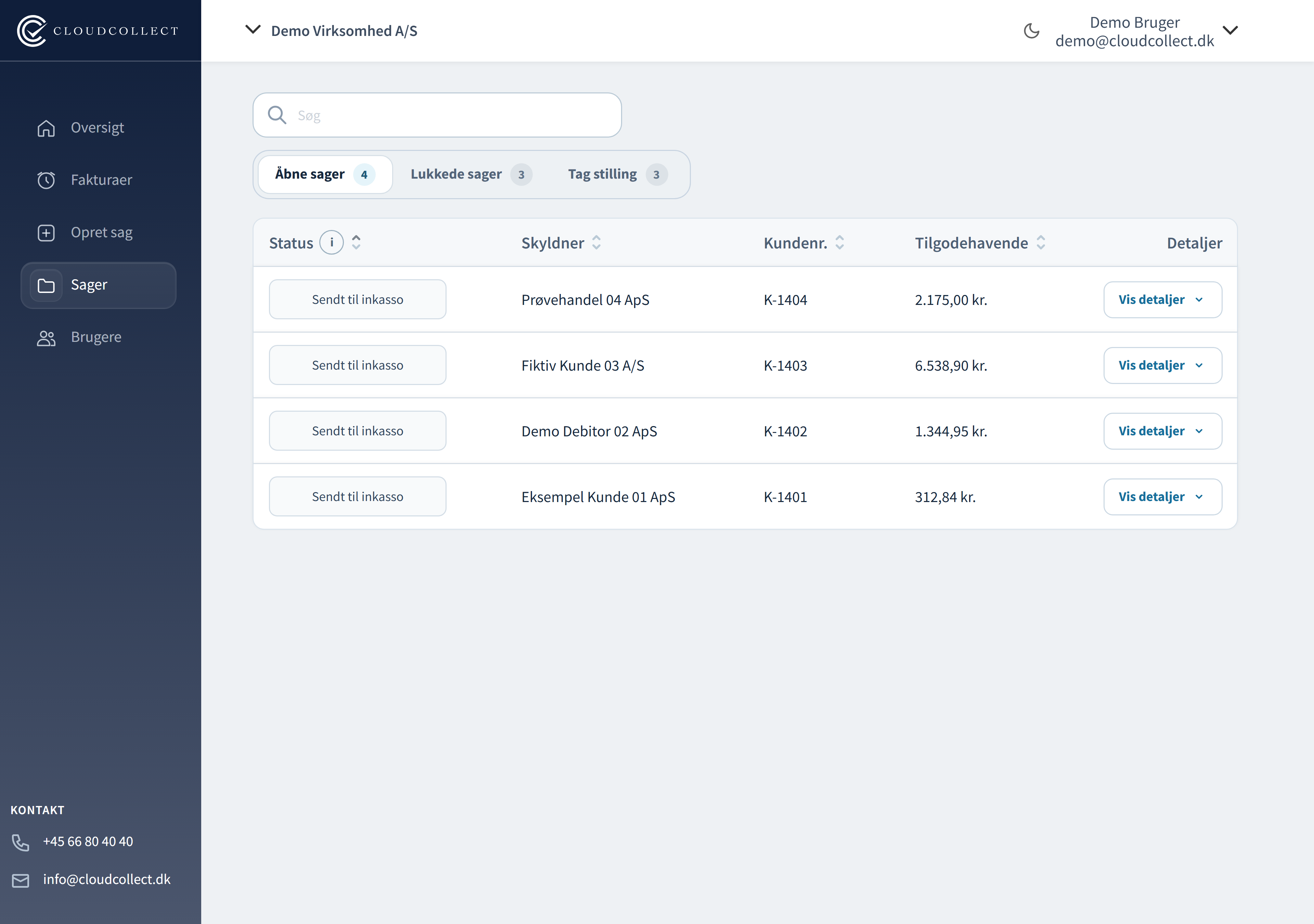Image resolution: width=1314 pixels, height=924 pixels.
Task: Click demo@cloudcollect.dk account email
Action: [x=1135, y=41]
